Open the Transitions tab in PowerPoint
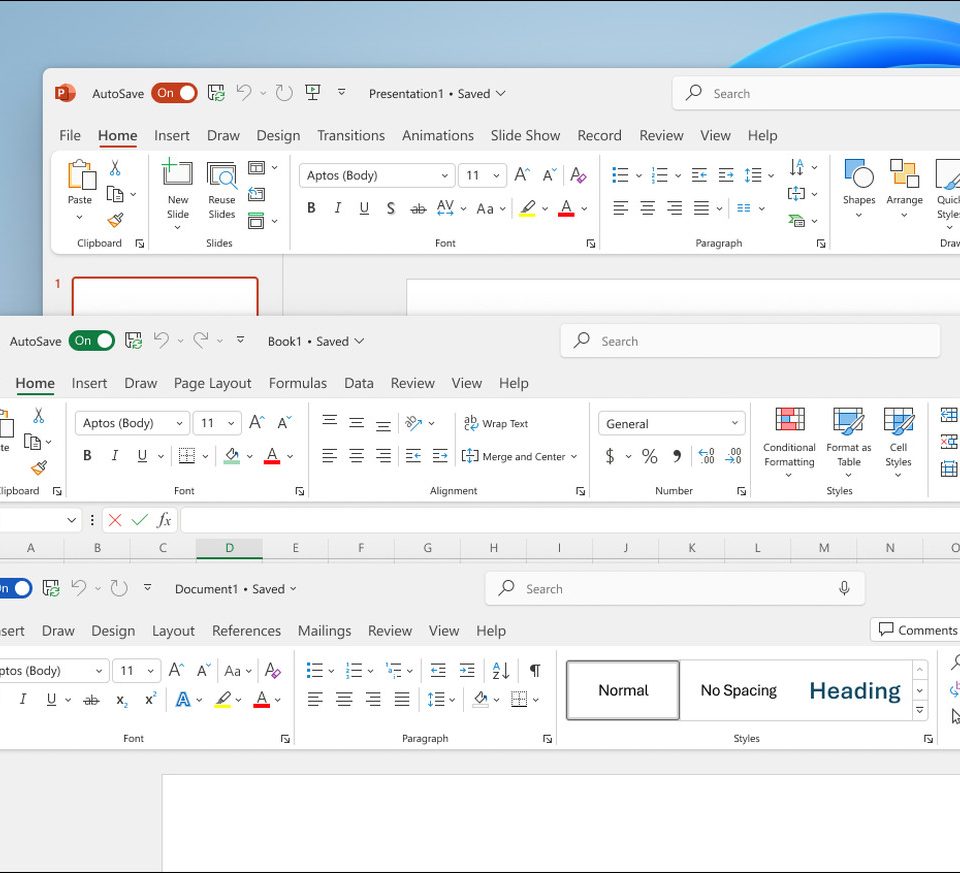Viewport: 960px width, 873px height. (350, 136)
